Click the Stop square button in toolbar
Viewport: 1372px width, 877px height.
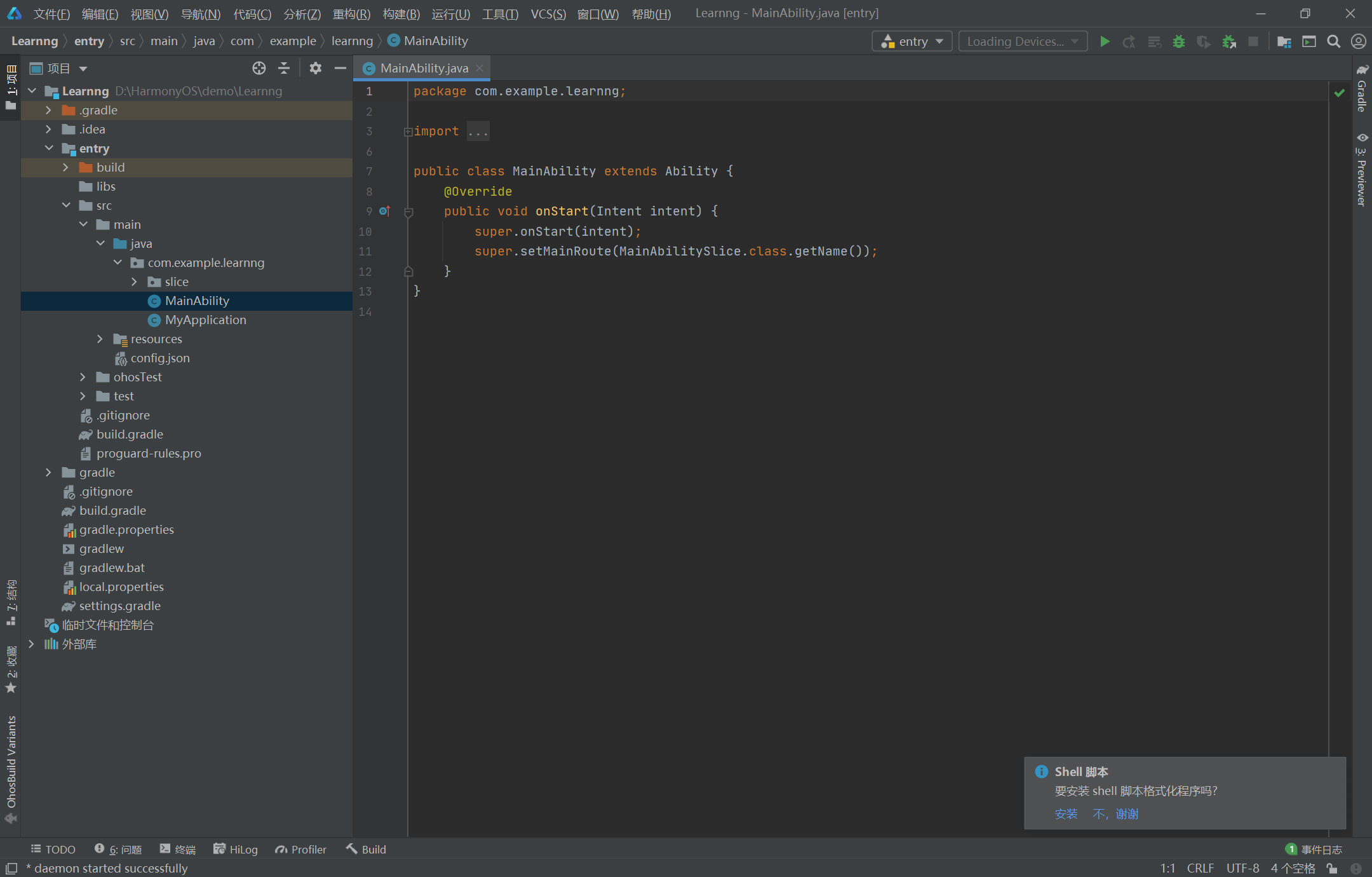pyautogui.click(x=1253, y=41)
